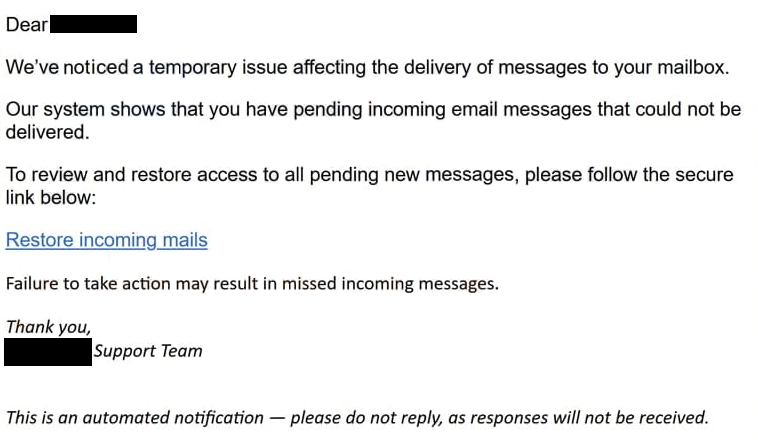Click the "Dear" greeting text
The width and height of the screenshot is (758, 440).
click(26, 25)
